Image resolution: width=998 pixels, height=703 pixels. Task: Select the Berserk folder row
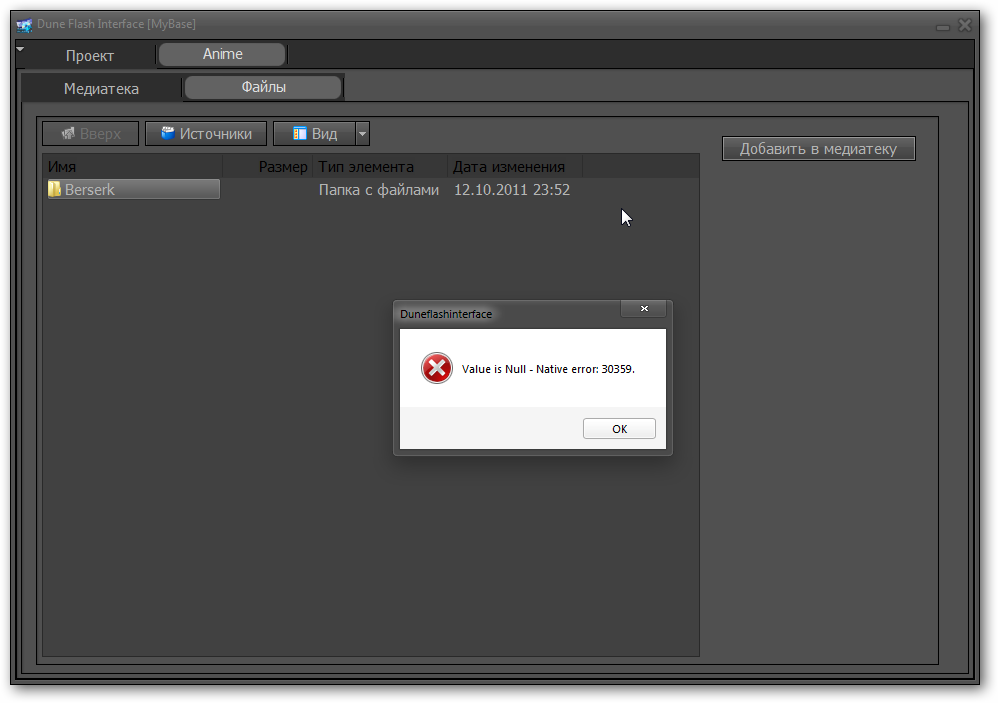(x=134, y=189)
